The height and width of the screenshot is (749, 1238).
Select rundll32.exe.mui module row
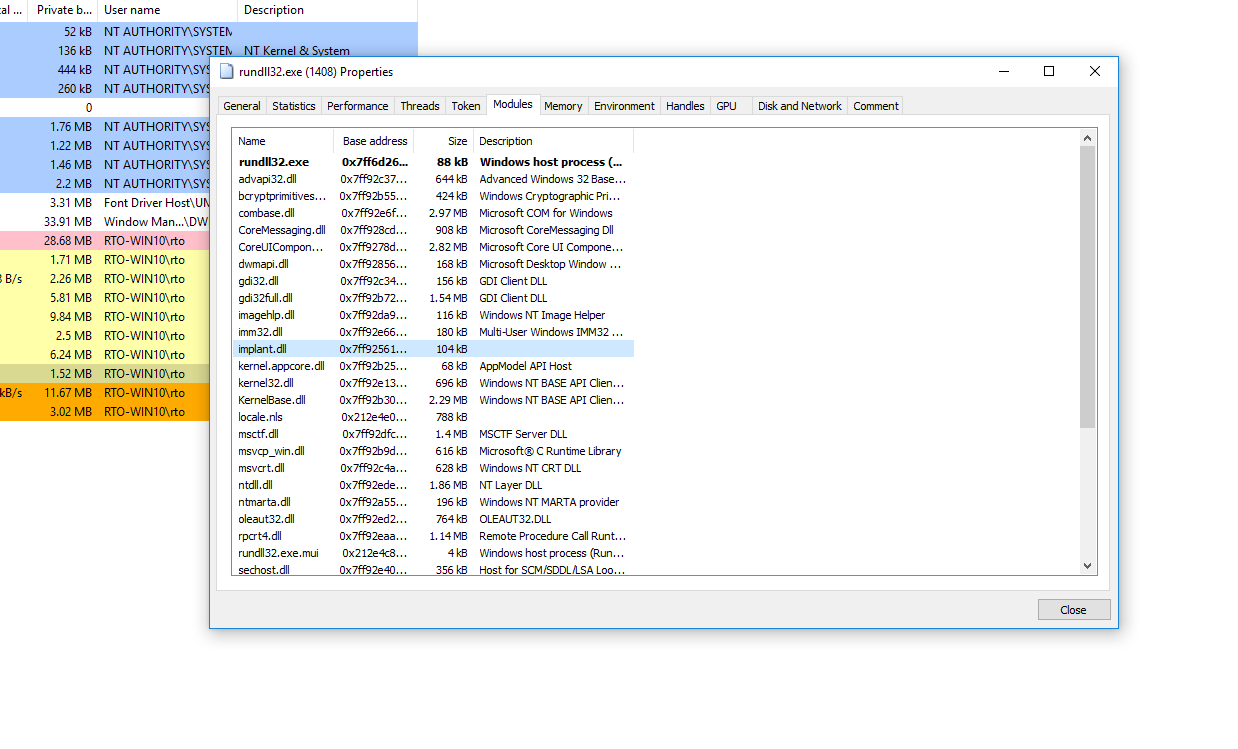[x=433, y=553]
